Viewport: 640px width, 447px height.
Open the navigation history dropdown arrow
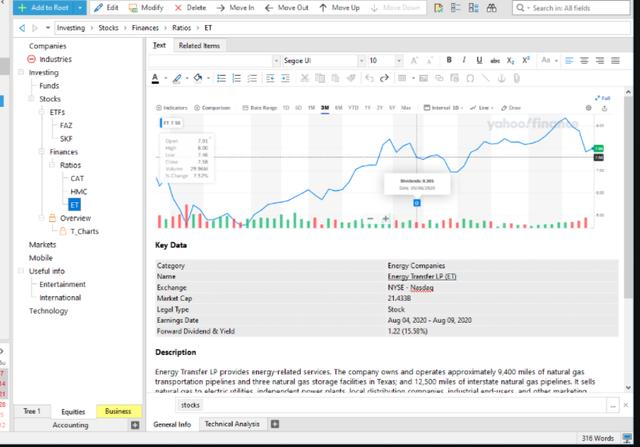tap(48, 28)
